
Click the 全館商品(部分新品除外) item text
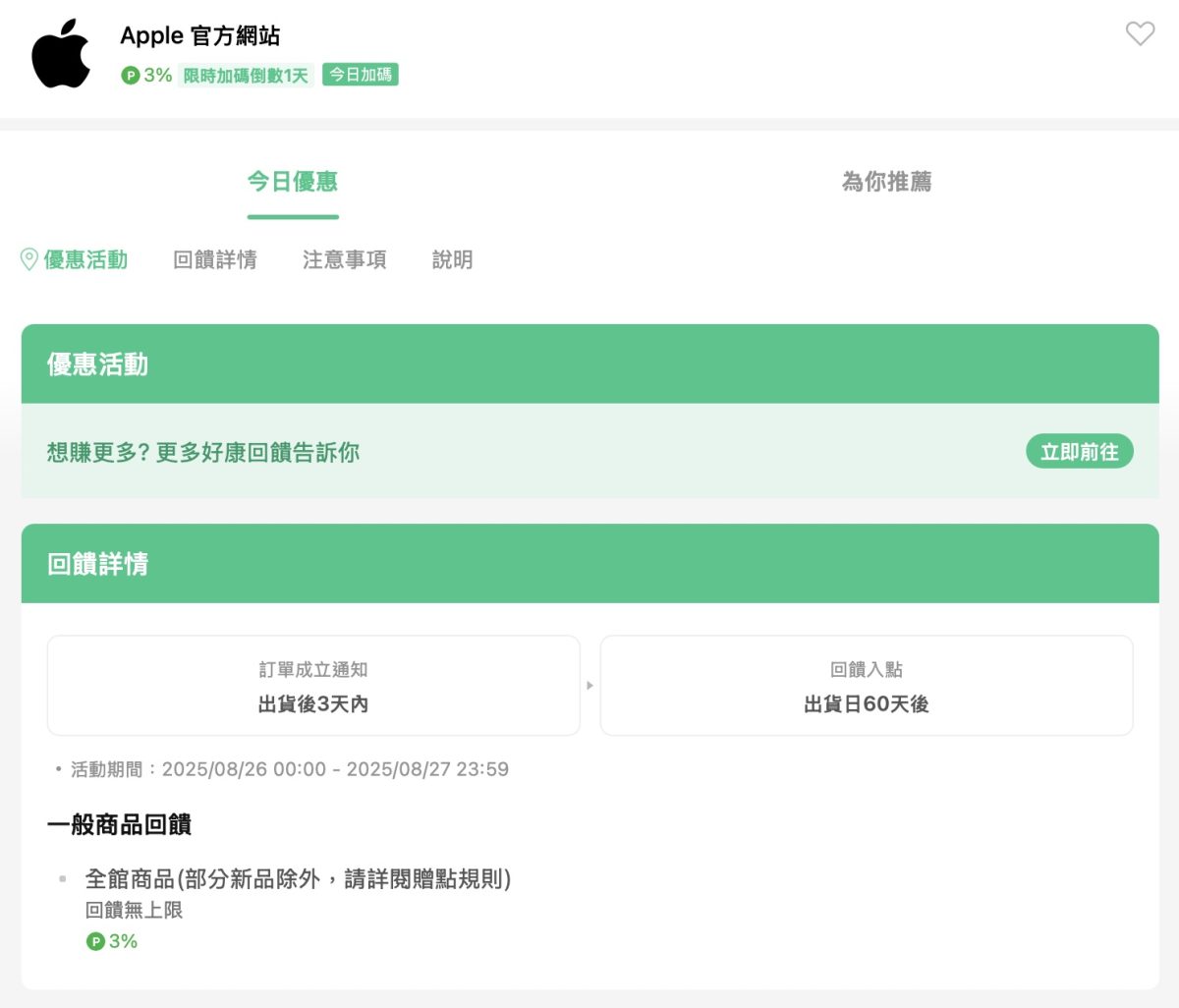click(299, 878)
